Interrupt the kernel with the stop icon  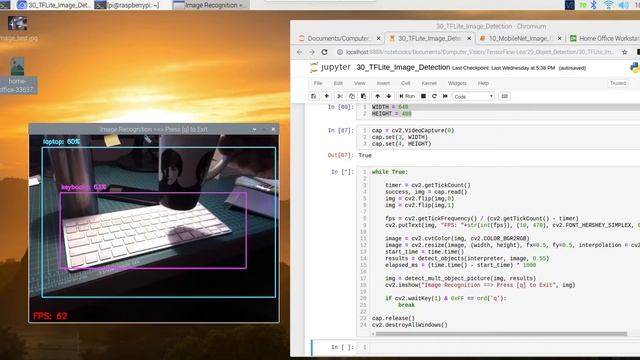(423, 96)
